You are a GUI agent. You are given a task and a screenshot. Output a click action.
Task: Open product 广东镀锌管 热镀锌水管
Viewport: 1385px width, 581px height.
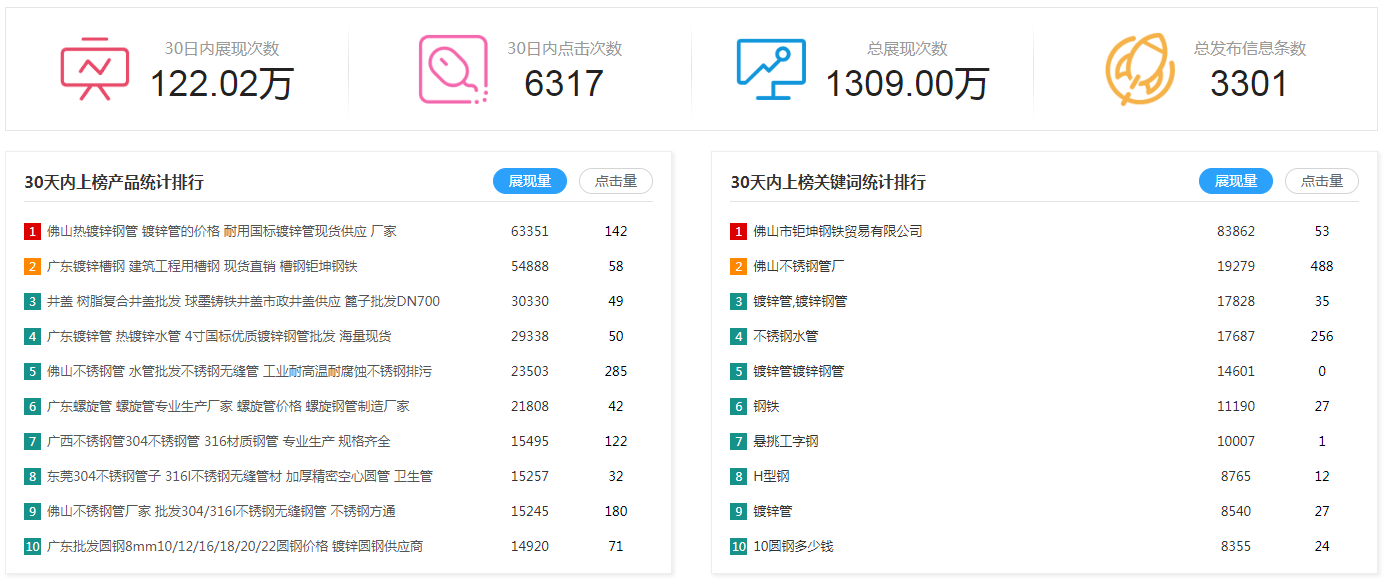[x=219, y=336]
